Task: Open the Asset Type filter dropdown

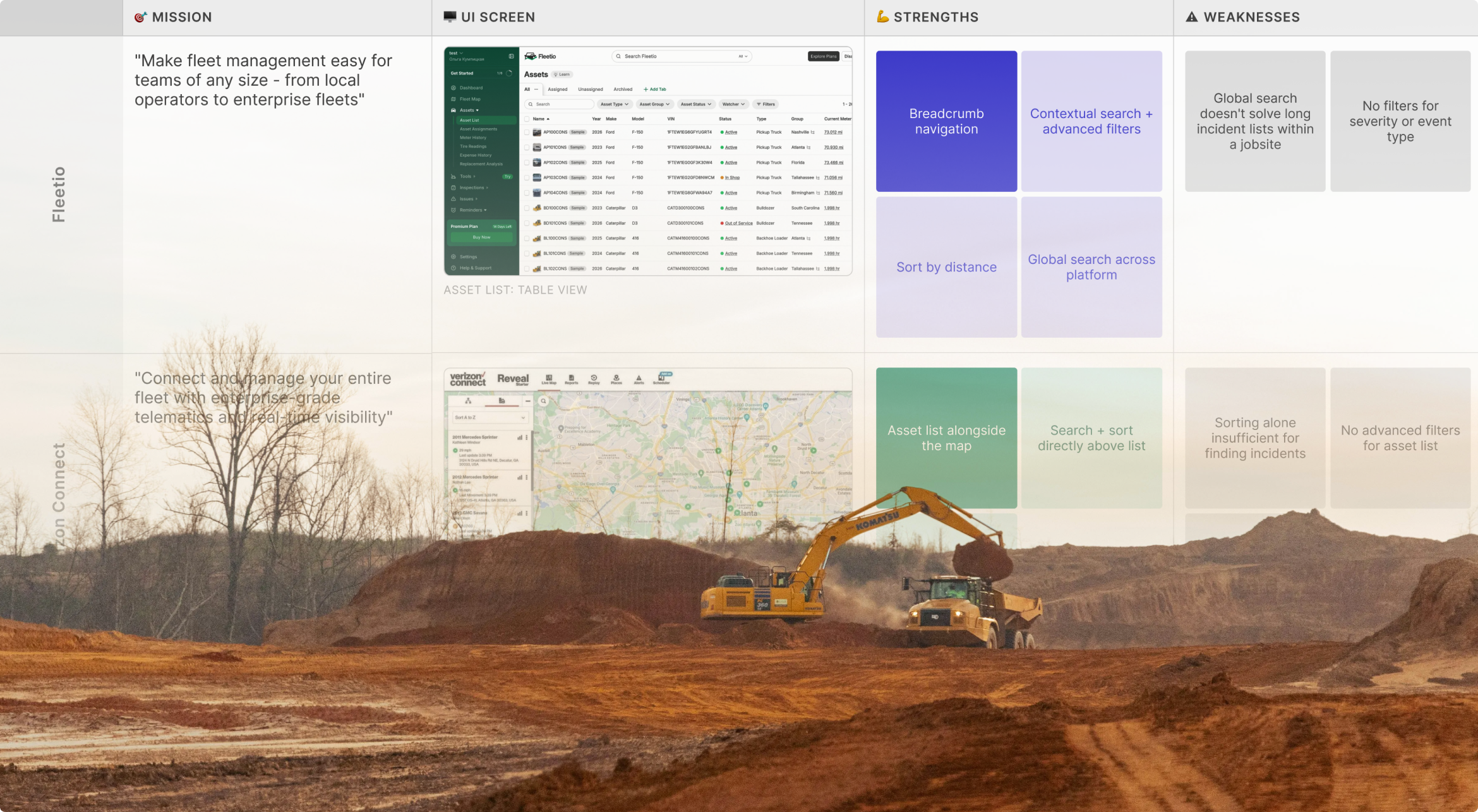Action: (614, 104)
